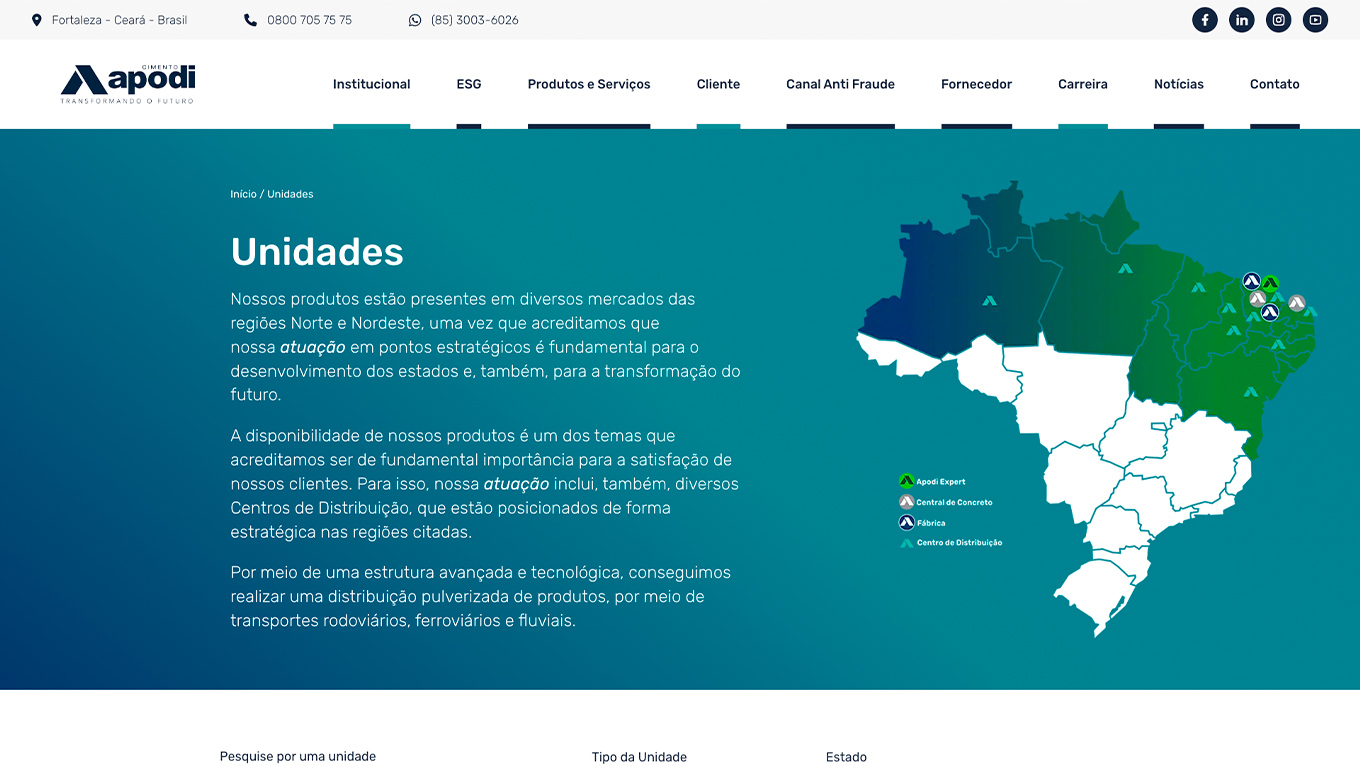
Task: Click the (85) 3003-6026 WhatsApp number
Action: tap(475, 20)
